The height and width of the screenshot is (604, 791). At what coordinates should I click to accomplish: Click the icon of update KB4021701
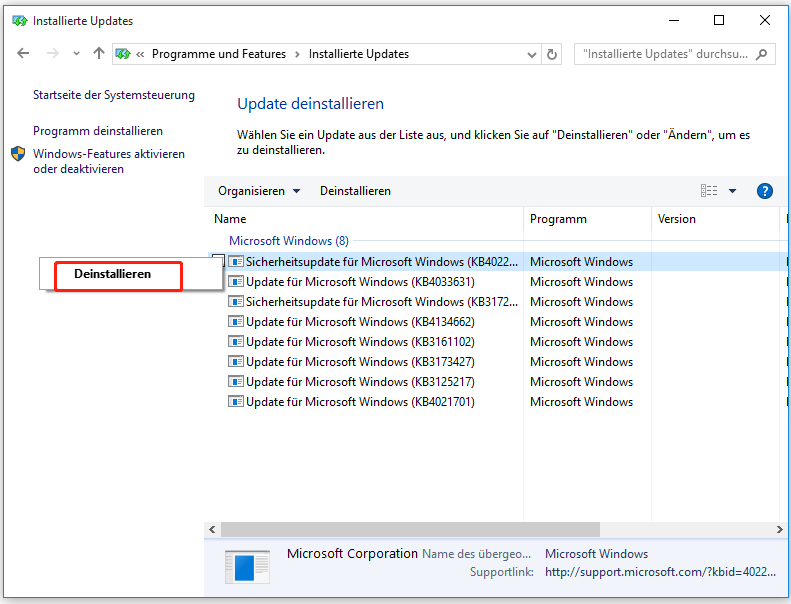click(236, 402)
